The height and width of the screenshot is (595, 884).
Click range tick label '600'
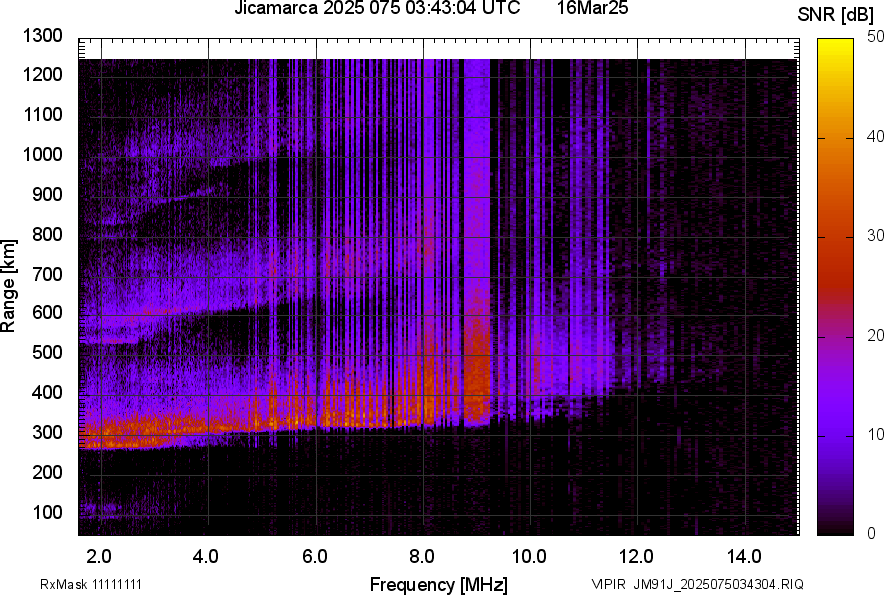[47, 312]
